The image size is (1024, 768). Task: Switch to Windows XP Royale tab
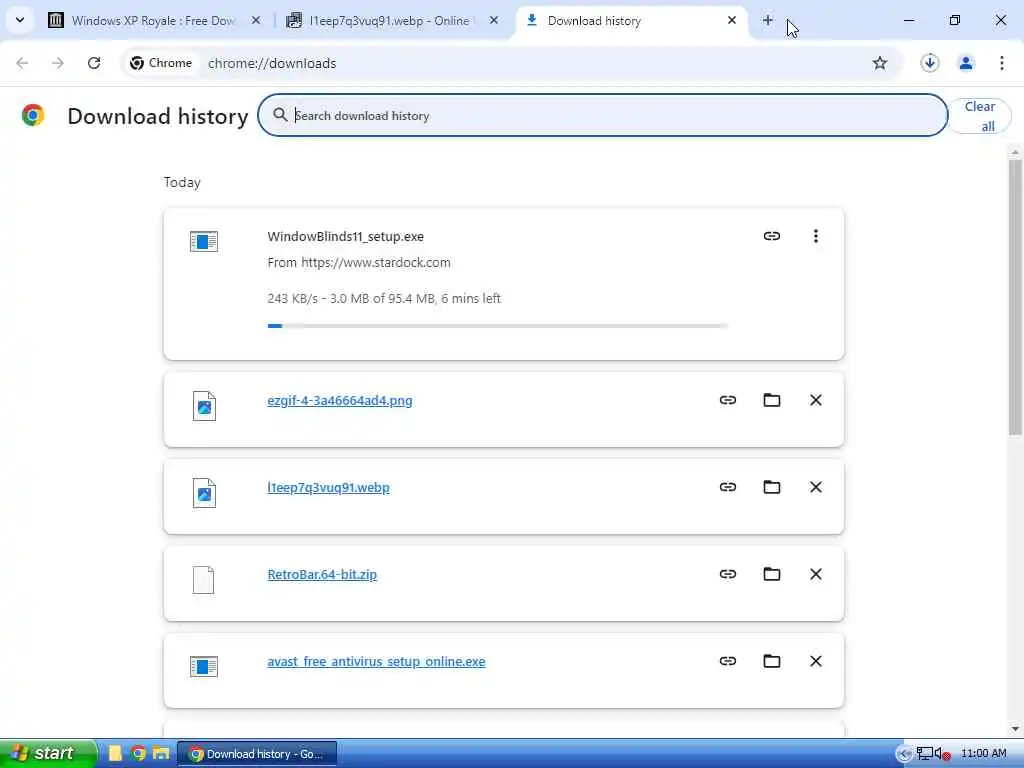(155, 20)
